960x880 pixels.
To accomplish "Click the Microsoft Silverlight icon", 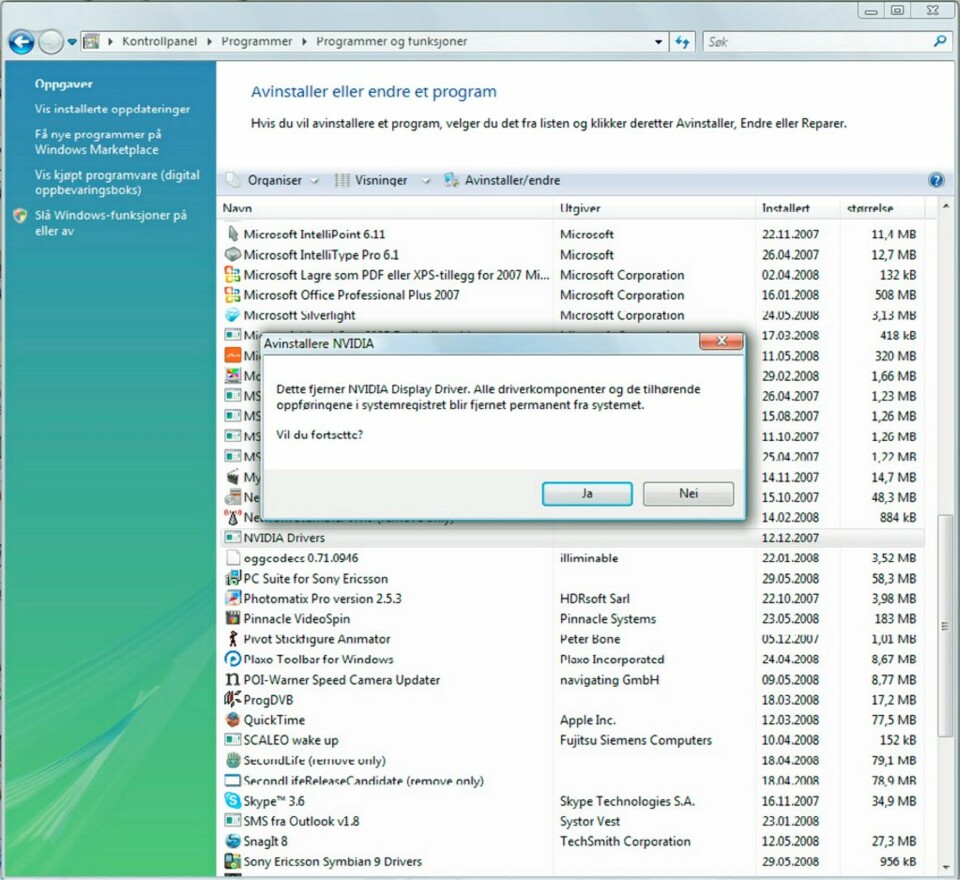I will (233, 315).
